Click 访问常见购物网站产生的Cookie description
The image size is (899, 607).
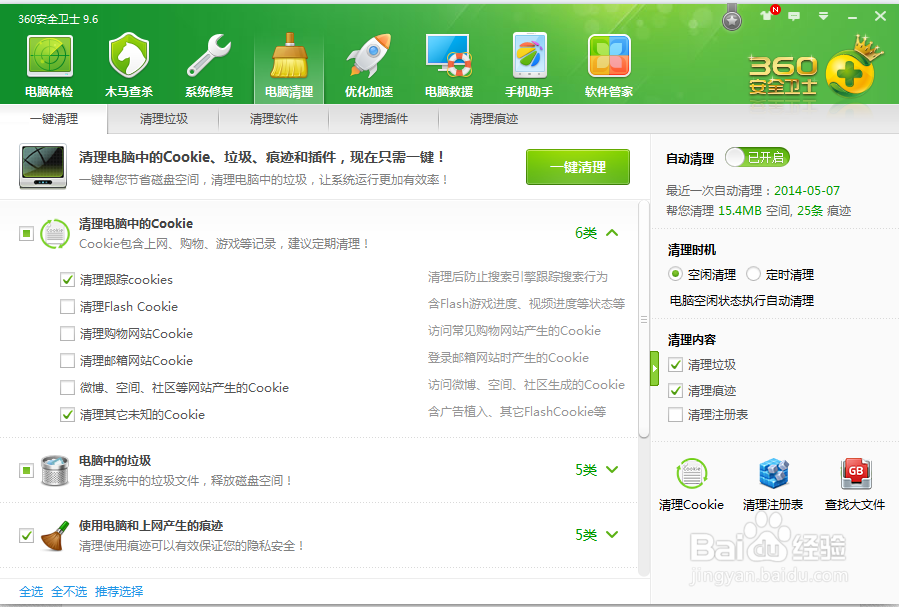(514, 331)
